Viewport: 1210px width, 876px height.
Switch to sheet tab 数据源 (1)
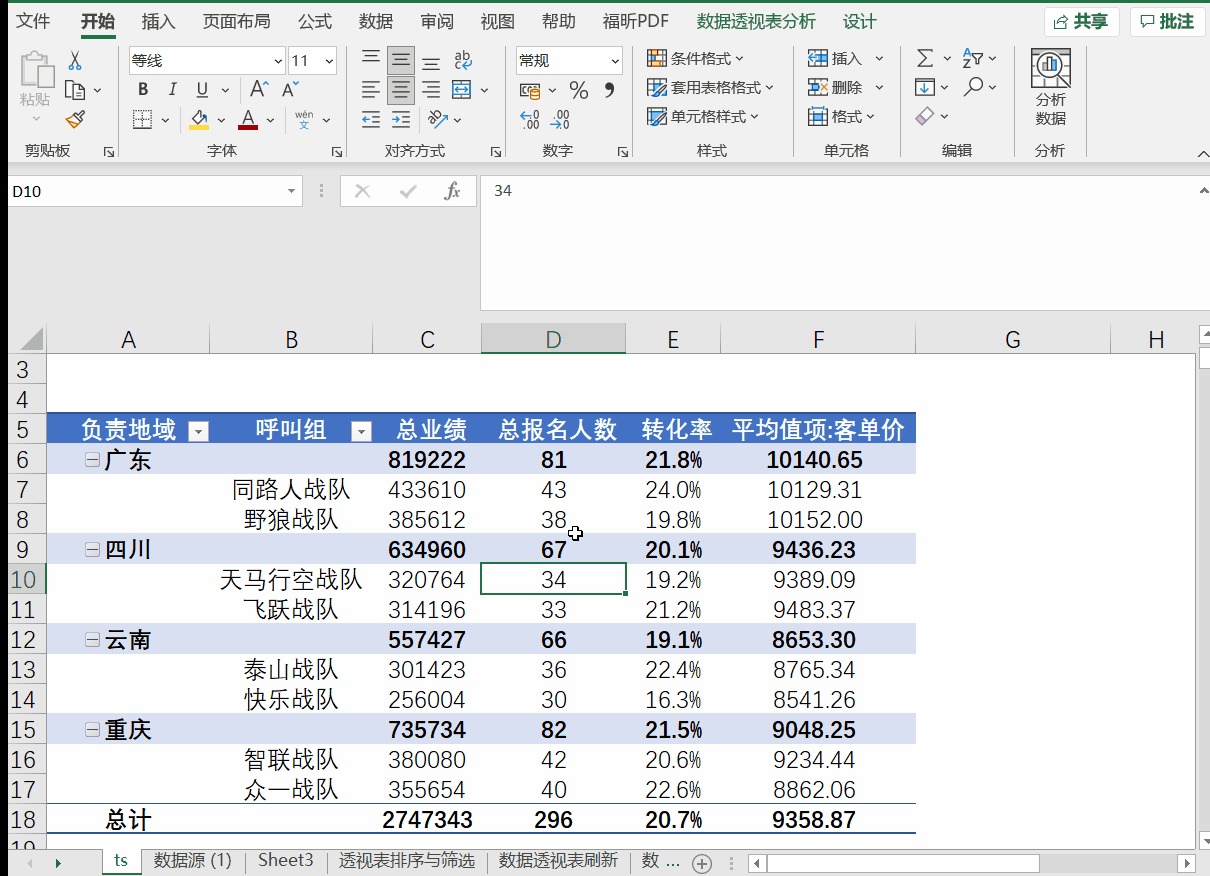192,860
